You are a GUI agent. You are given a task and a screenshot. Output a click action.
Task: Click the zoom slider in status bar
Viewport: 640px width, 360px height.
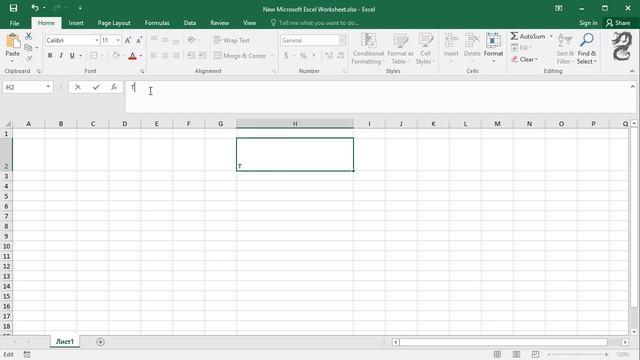point(578,354)
